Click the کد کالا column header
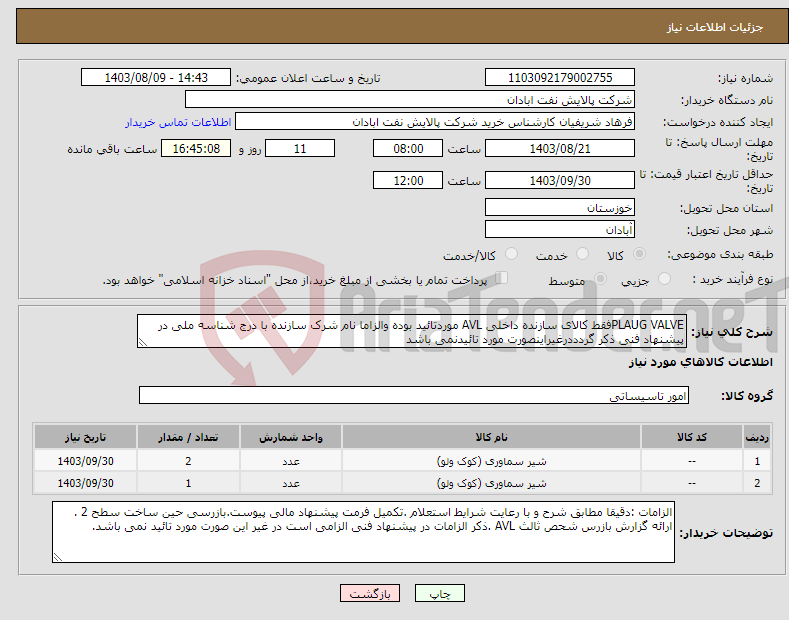This screenshot has height=620, width=789. pyautogui.click(x=692, y=437)
